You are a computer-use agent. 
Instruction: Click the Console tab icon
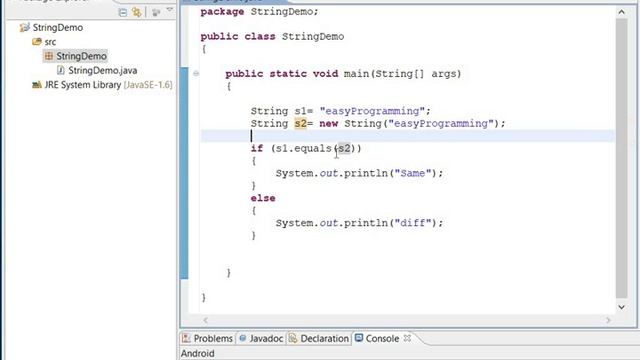(x=359, y=338)
